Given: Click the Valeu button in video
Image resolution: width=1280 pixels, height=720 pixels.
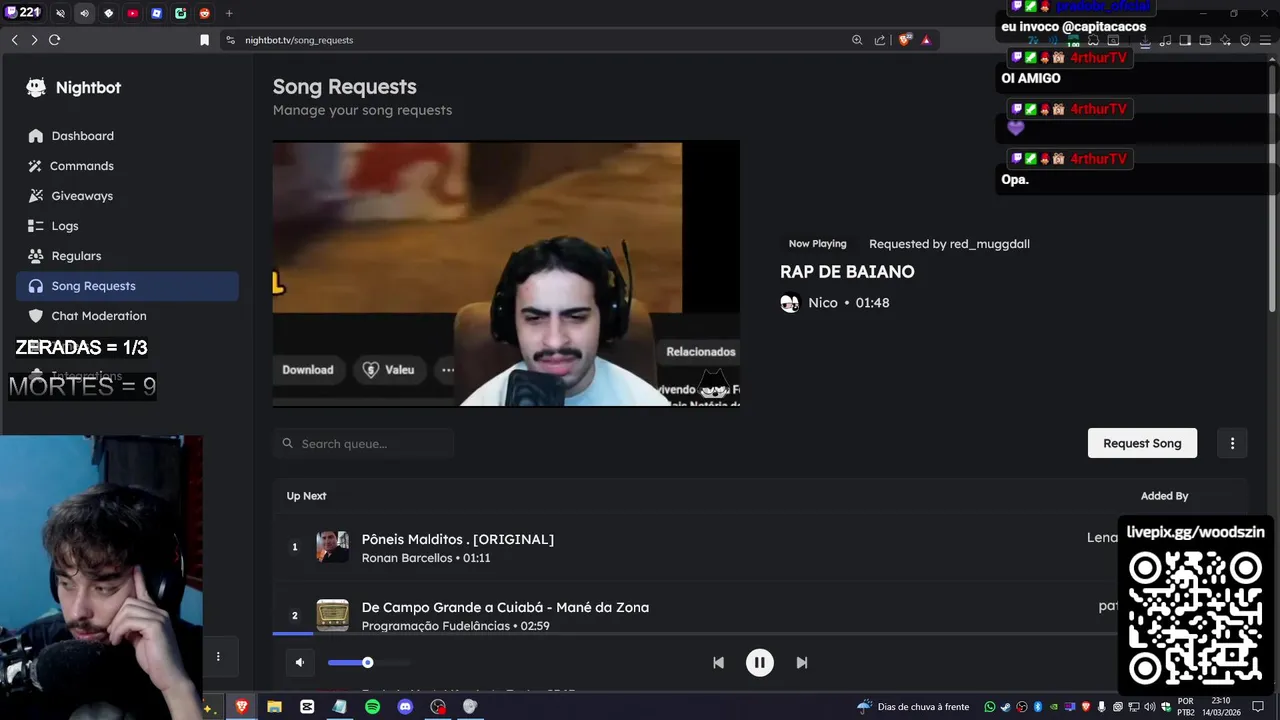Looking at the screenshot, I should pos(388,370).
